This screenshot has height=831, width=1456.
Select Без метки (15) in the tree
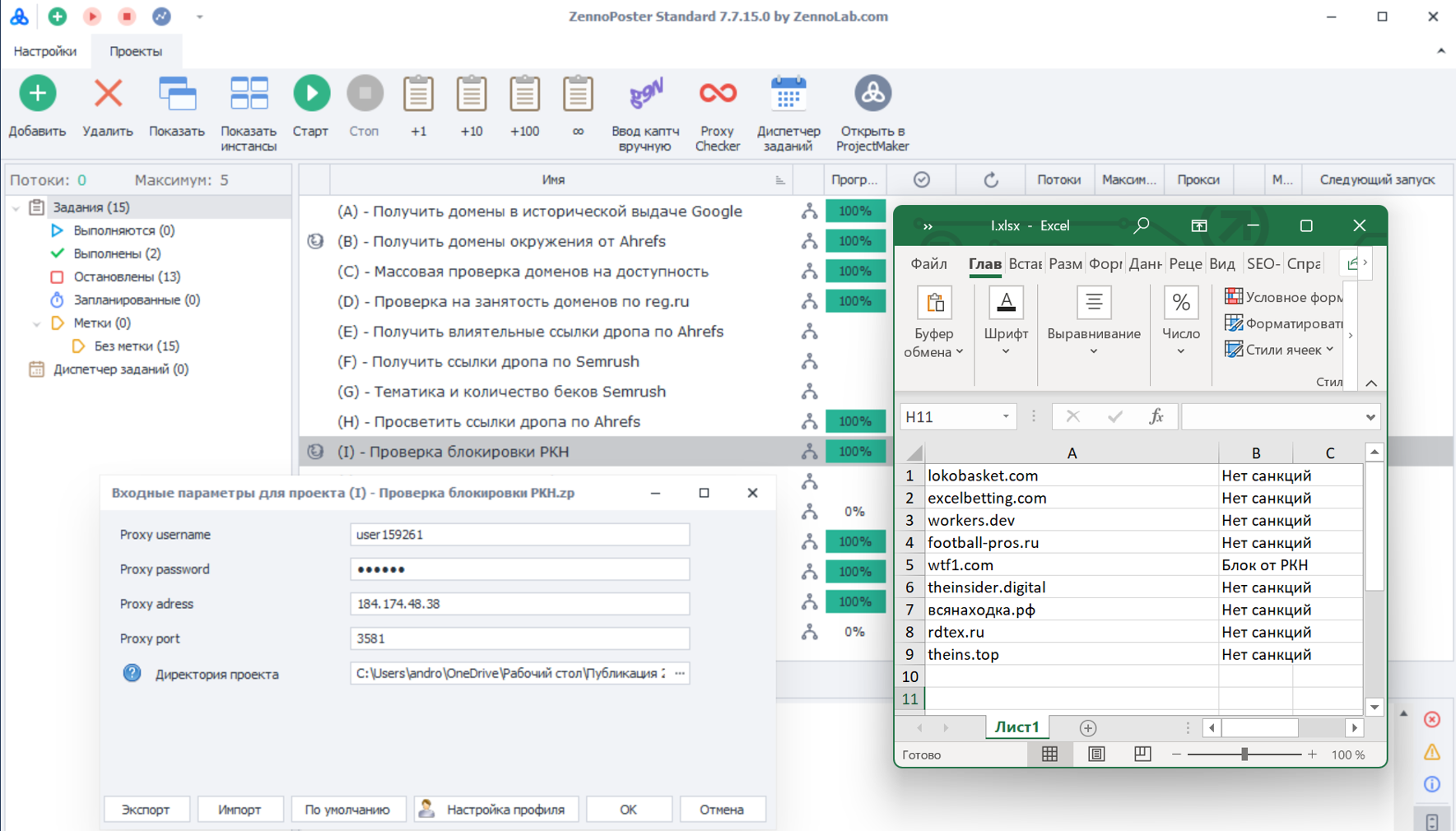137,346
